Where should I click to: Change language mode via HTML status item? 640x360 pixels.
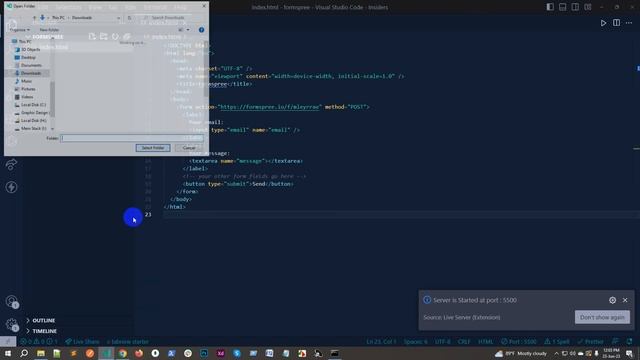pos(485,342)
